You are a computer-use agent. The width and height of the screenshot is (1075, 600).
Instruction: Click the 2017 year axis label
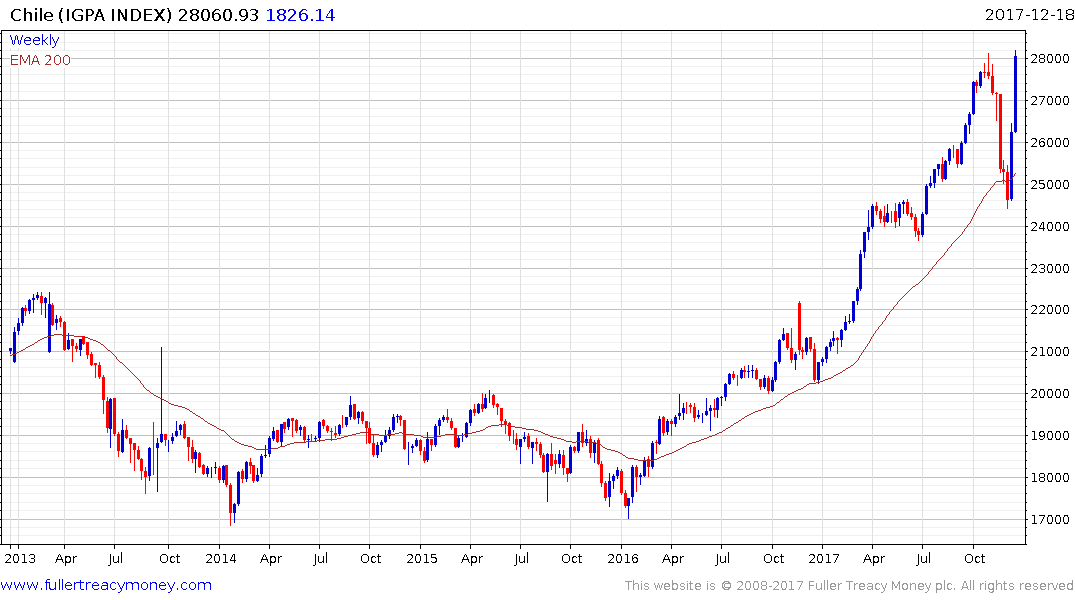coord(823,558)
